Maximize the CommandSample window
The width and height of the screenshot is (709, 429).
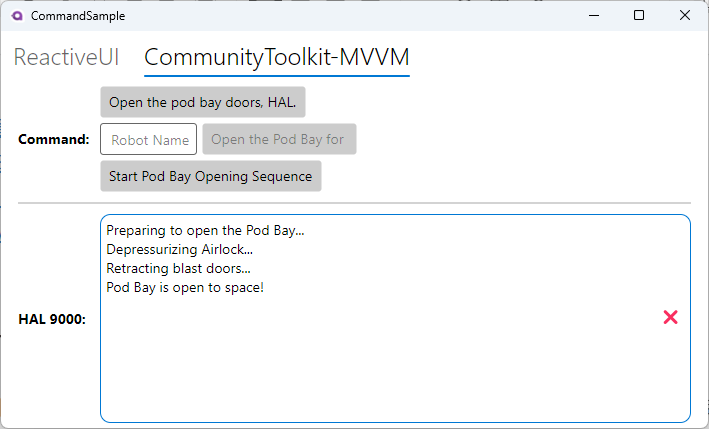(639, 15)
